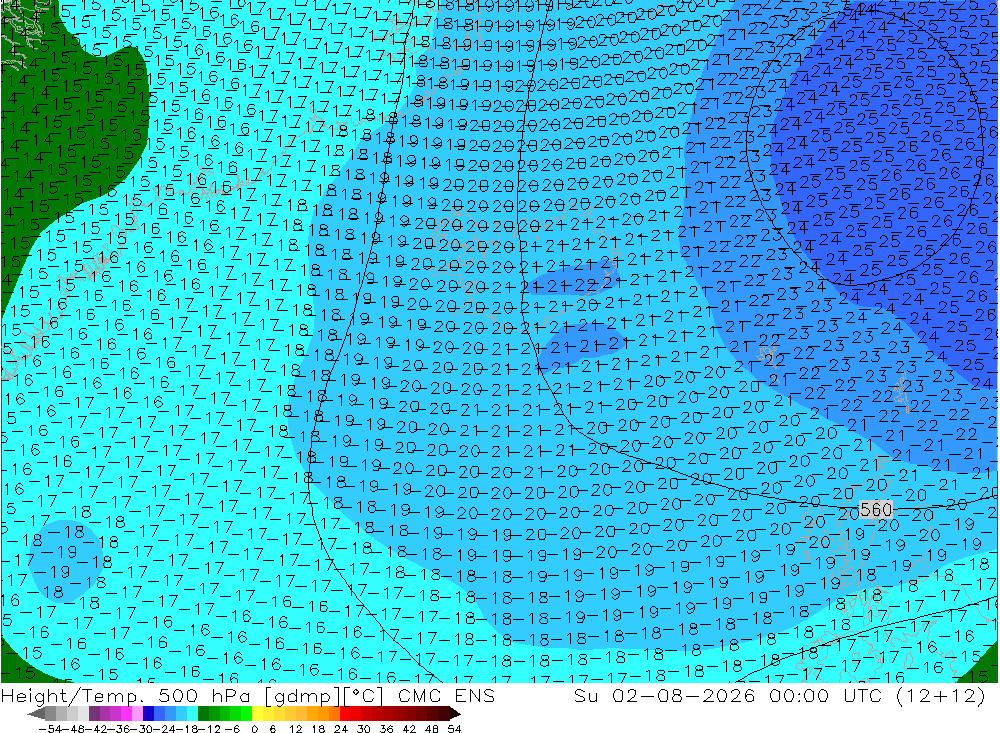Click the 500 hPa level label
The height and width of the screenshot is (733, 1000).
pos(206,695)
